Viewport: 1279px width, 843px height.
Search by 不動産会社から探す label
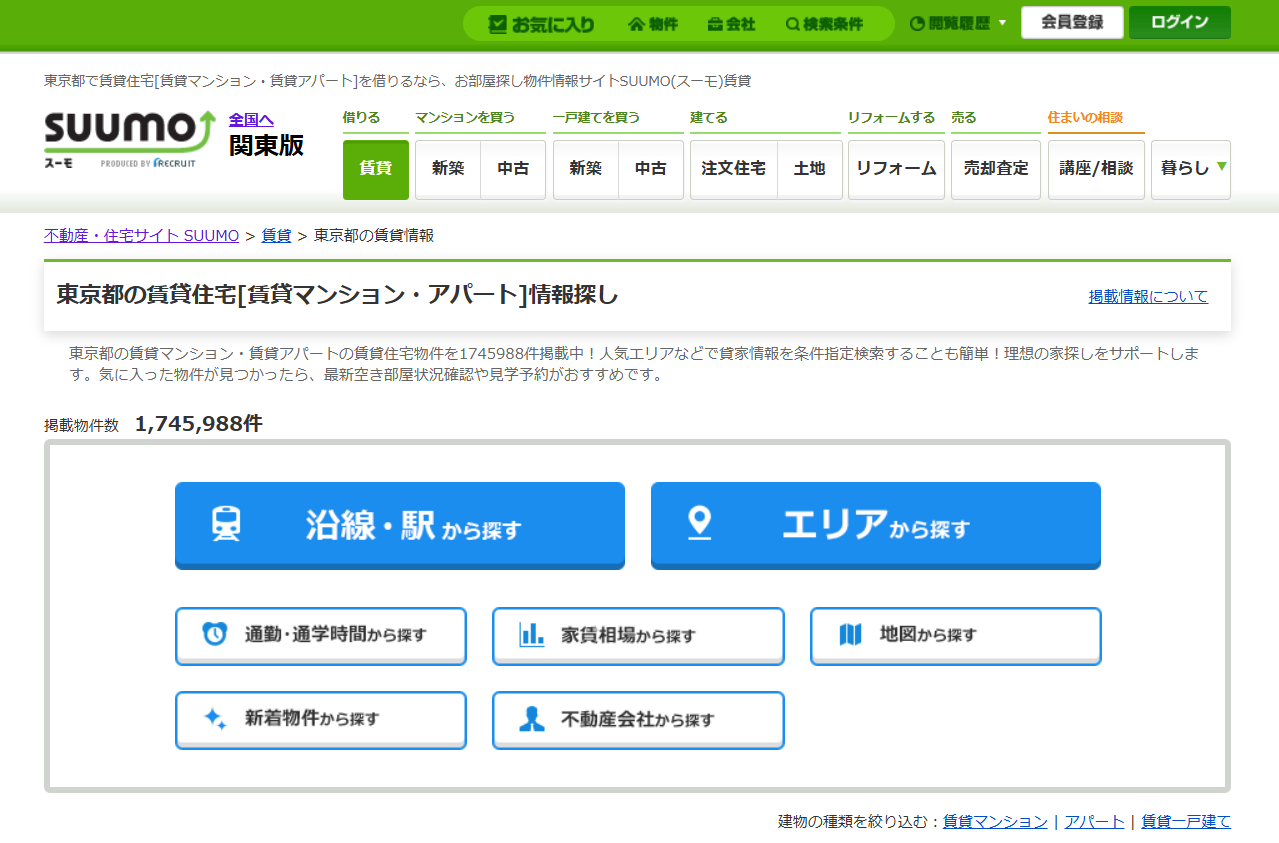[638, 719]
